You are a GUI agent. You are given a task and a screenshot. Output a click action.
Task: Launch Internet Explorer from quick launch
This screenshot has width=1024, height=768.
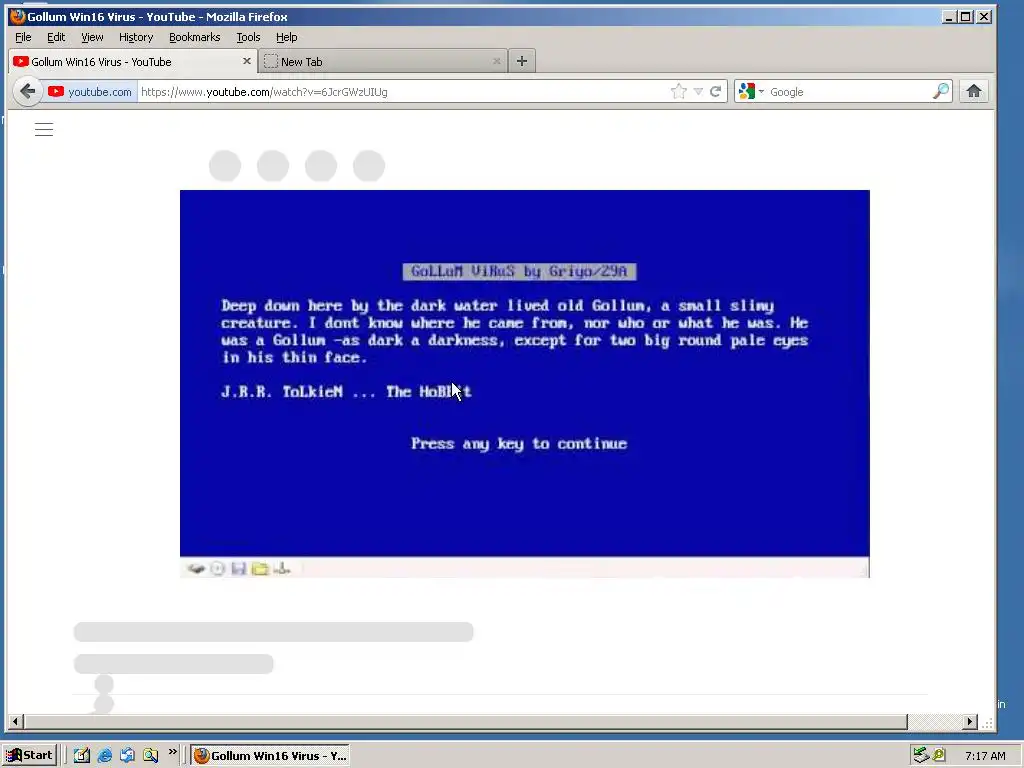click(x=104, y=756)
